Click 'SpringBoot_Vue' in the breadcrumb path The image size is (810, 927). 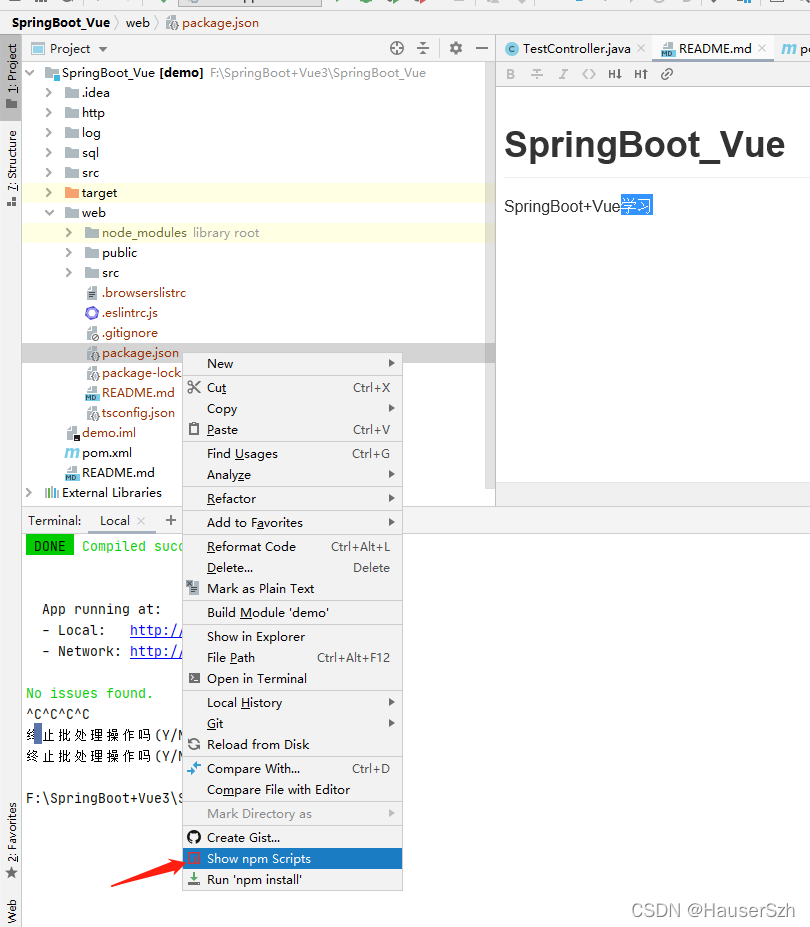pyautogui.click(x=61, y=22)
